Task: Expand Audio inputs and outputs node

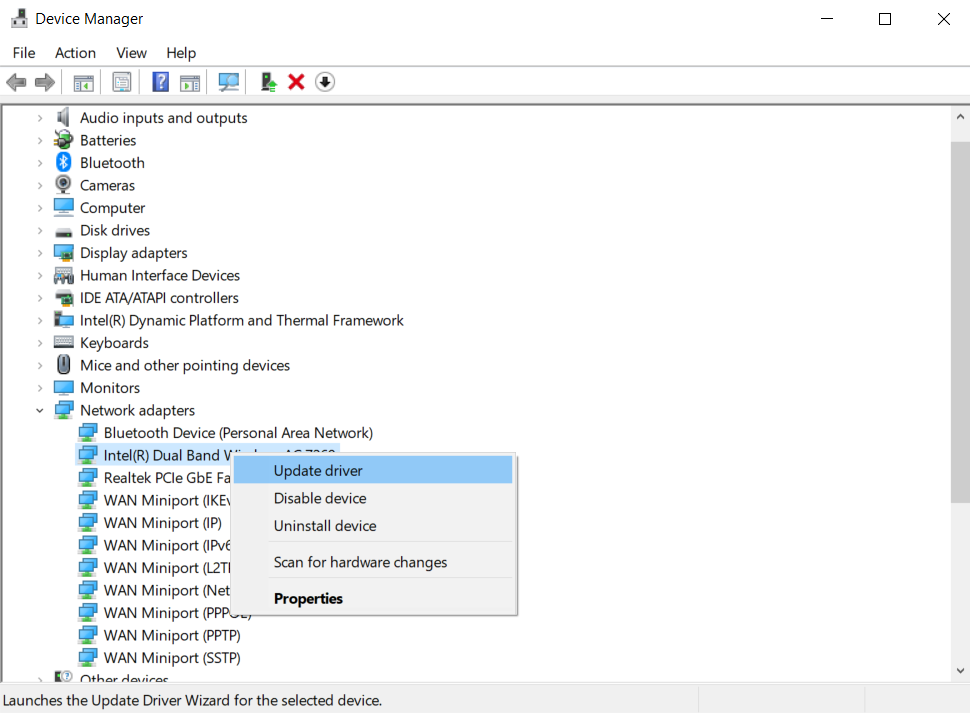Action: tap(40, 117)
